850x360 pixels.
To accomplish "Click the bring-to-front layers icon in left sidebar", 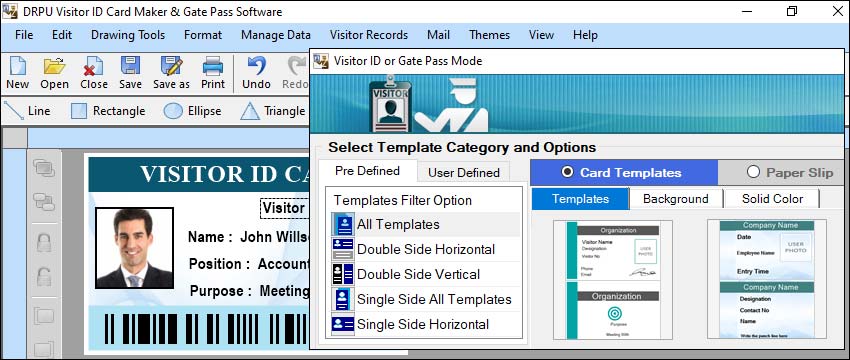I will [44, 168].
